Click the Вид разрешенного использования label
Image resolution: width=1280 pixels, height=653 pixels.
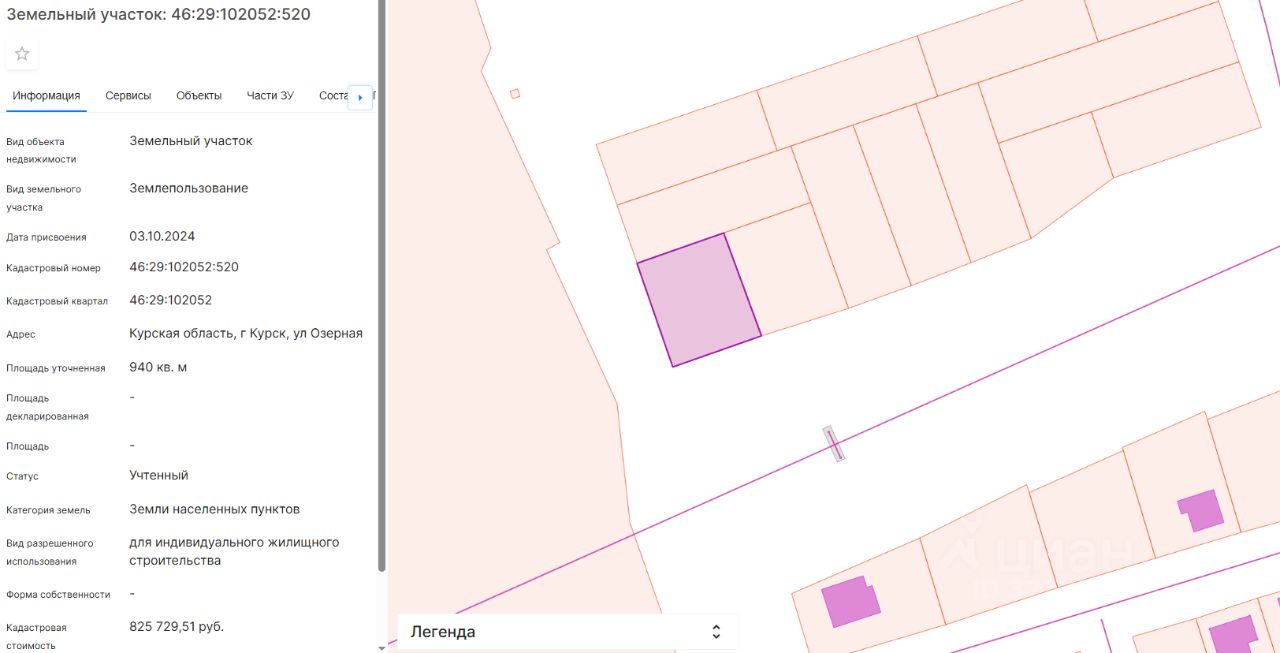click(x=50, y=552)
